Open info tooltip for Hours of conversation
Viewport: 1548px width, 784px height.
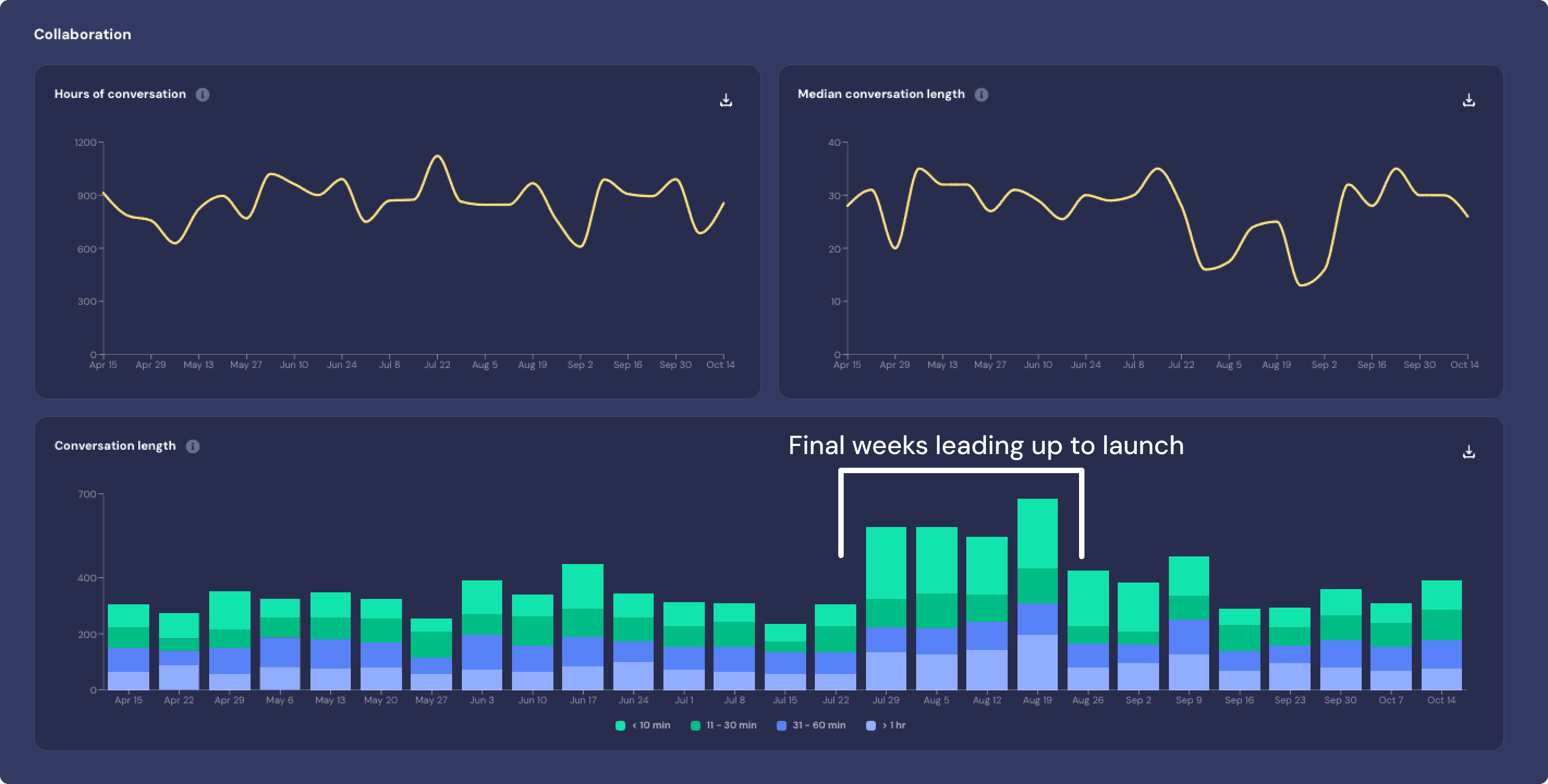[203, 94]
